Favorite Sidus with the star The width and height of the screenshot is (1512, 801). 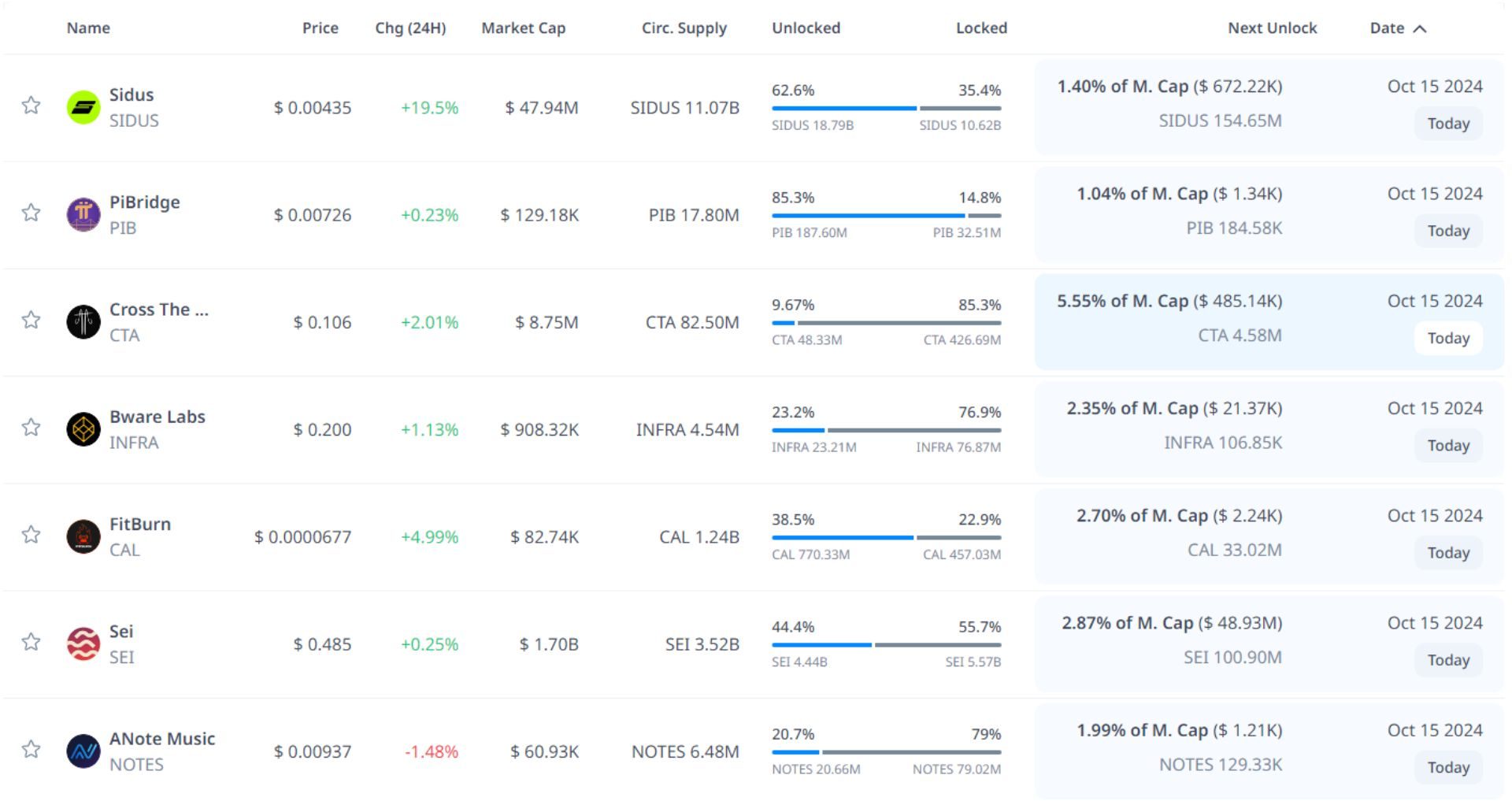pyautogui.click(x=31, y=106)
